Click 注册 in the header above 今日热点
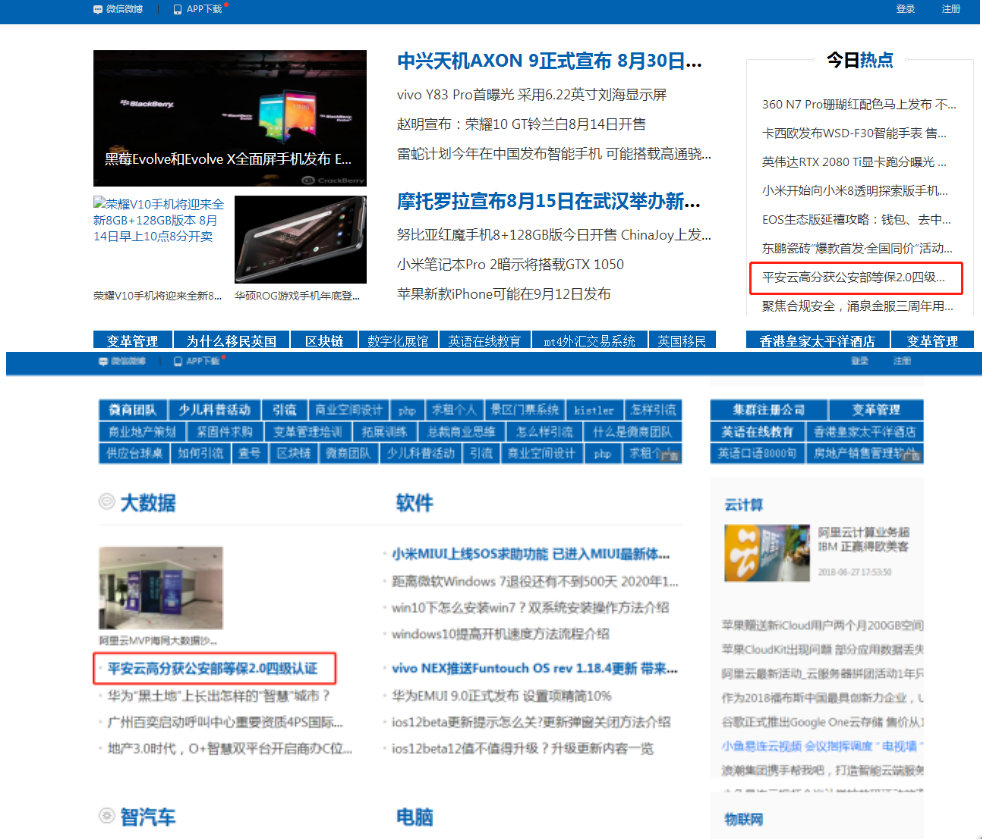Image resolution: width=983 pixels, height=840 pixels. tap(951, 9)
